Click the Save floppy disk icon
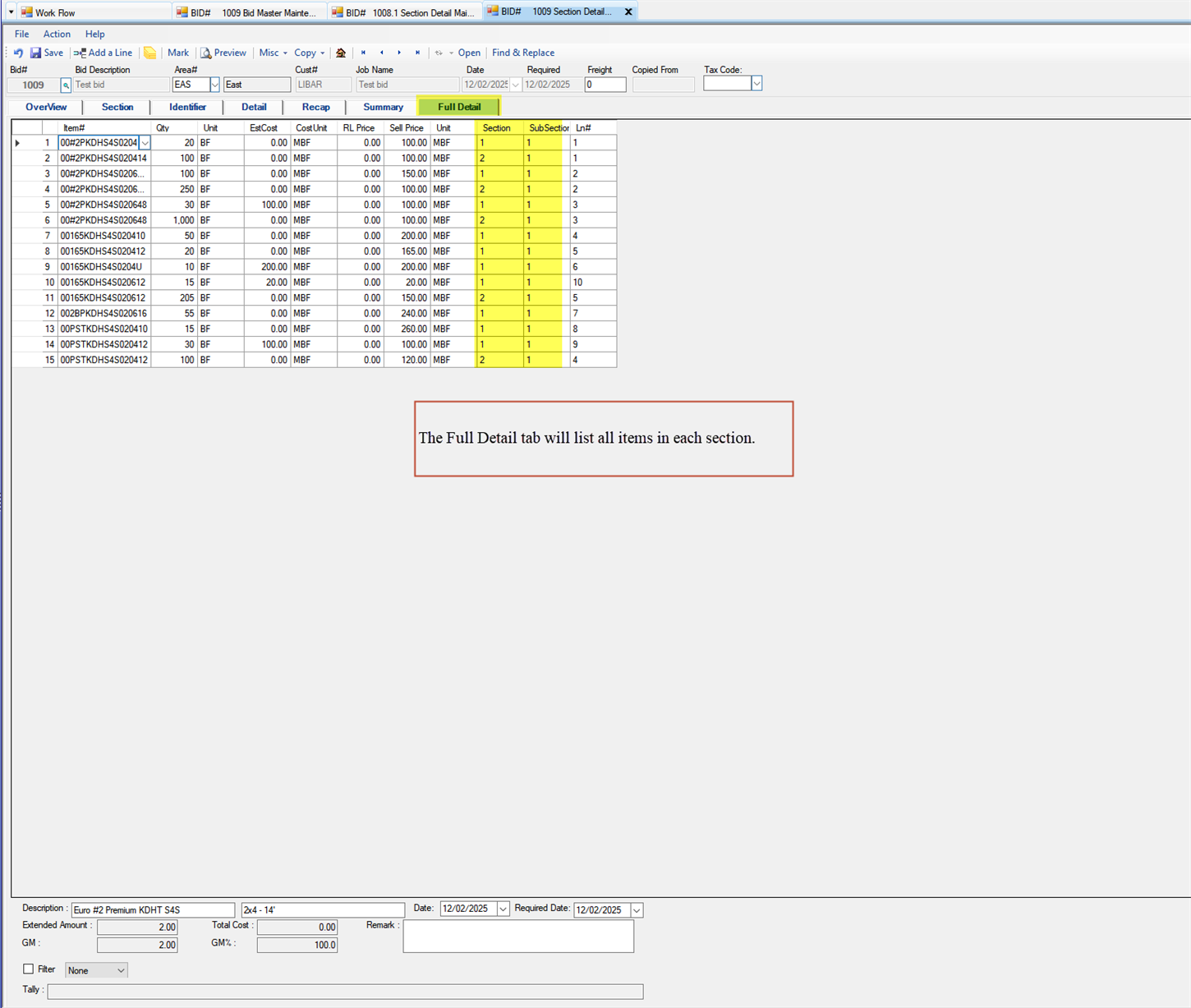Screen dimensions: 1191x1008 tap(36, 53)
